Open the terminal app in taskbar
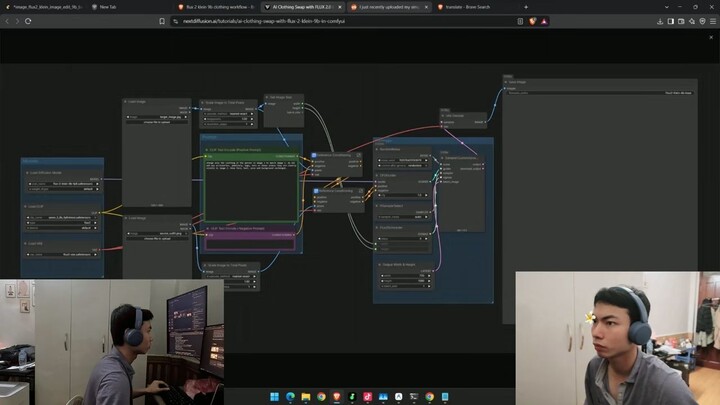720x405 pixels. click(414, 396)
